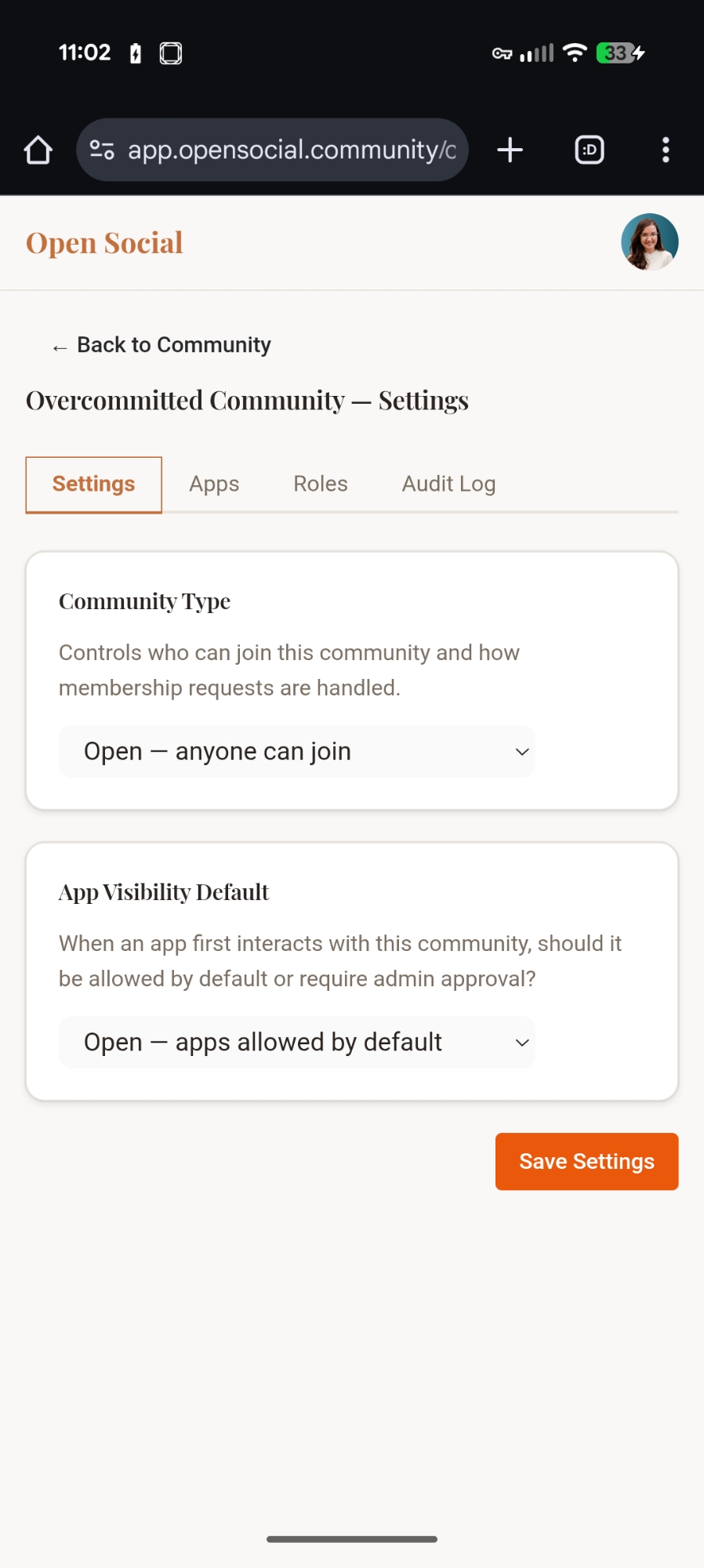This screenshot has width=704, height=1568.
Task: Switch to the Apps tab
Action: point(214,484)
